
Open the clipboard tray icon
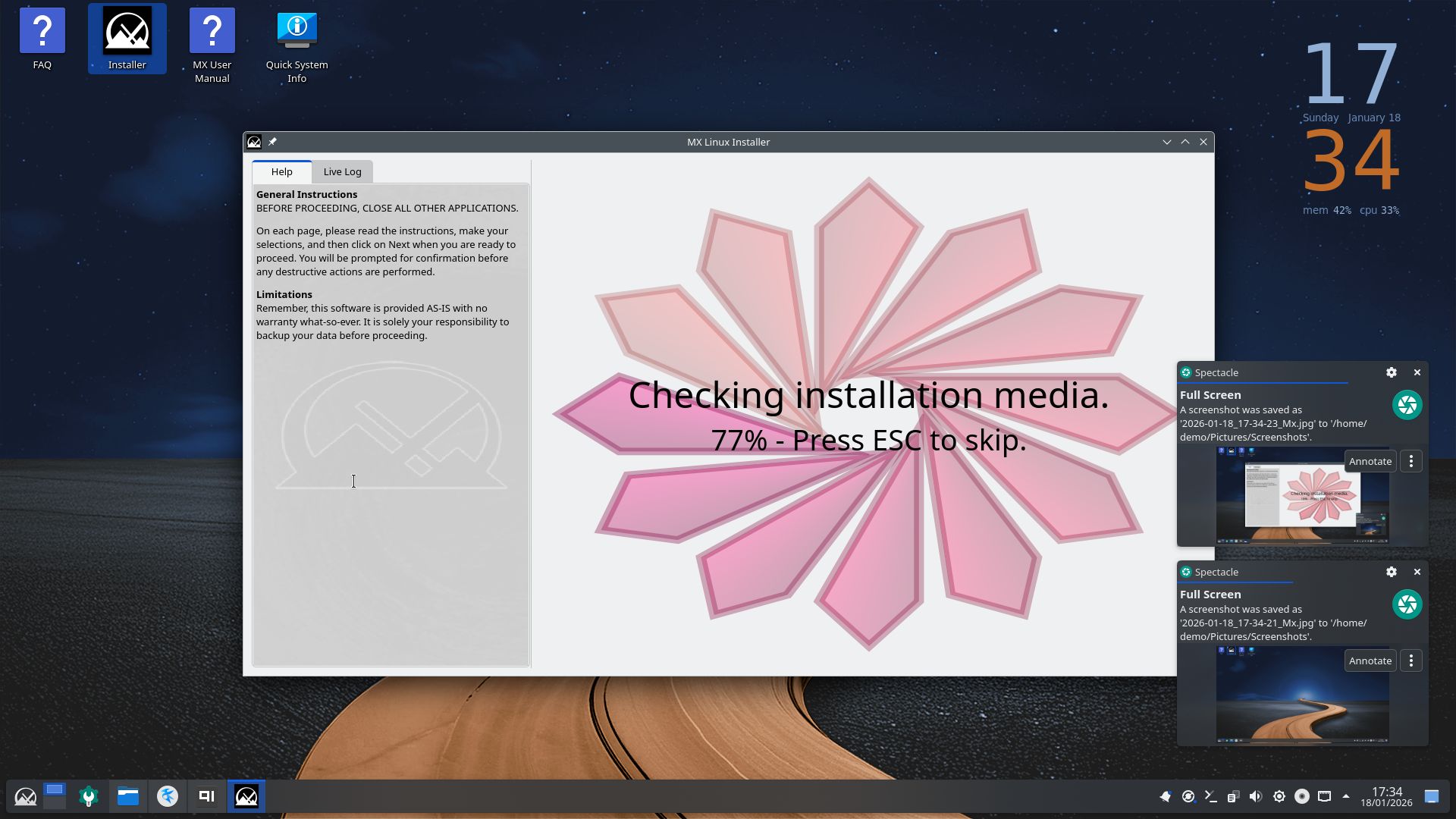[1233, 796]
